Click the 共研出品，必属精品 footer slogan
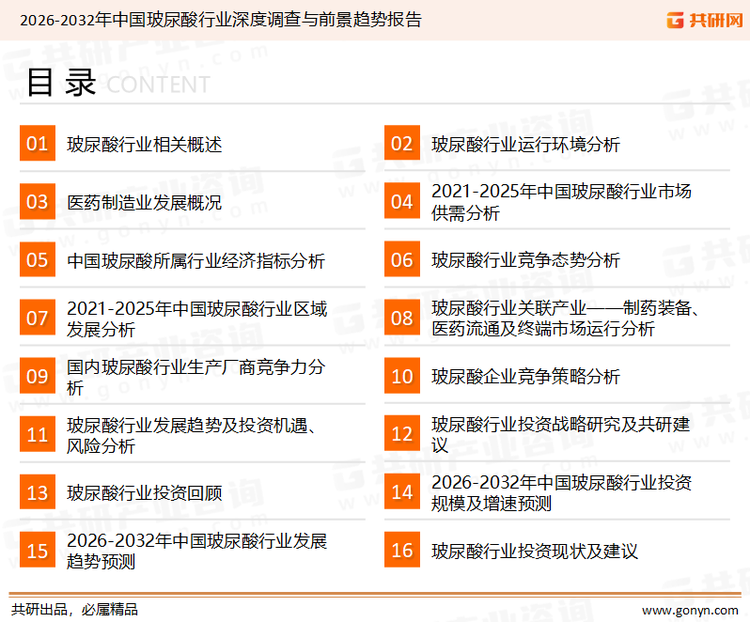 coord(74,609)
